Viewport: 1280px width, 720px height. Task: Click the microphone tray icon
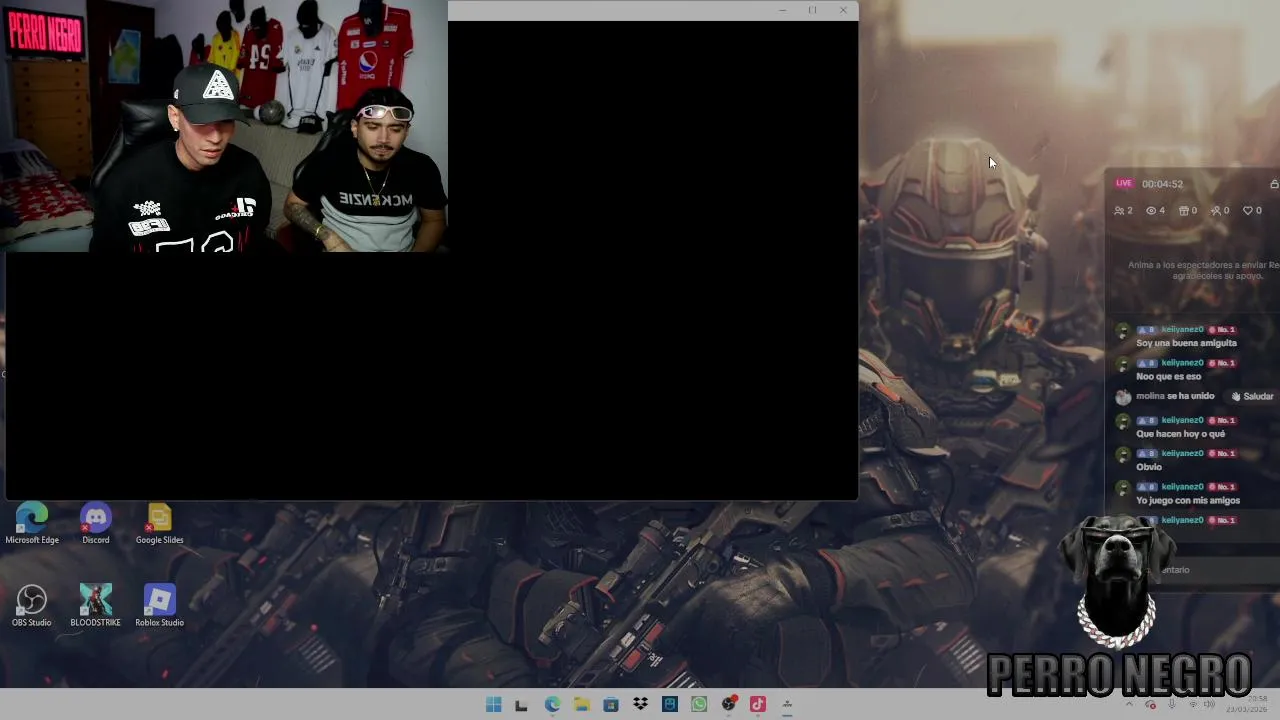1171,704
